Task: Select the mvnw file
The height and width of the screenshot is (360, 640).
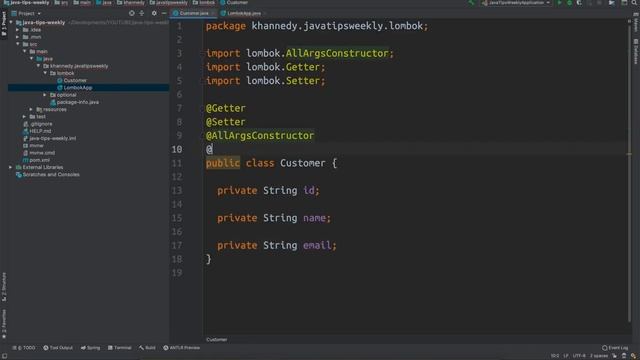Action: pos(33,146)
